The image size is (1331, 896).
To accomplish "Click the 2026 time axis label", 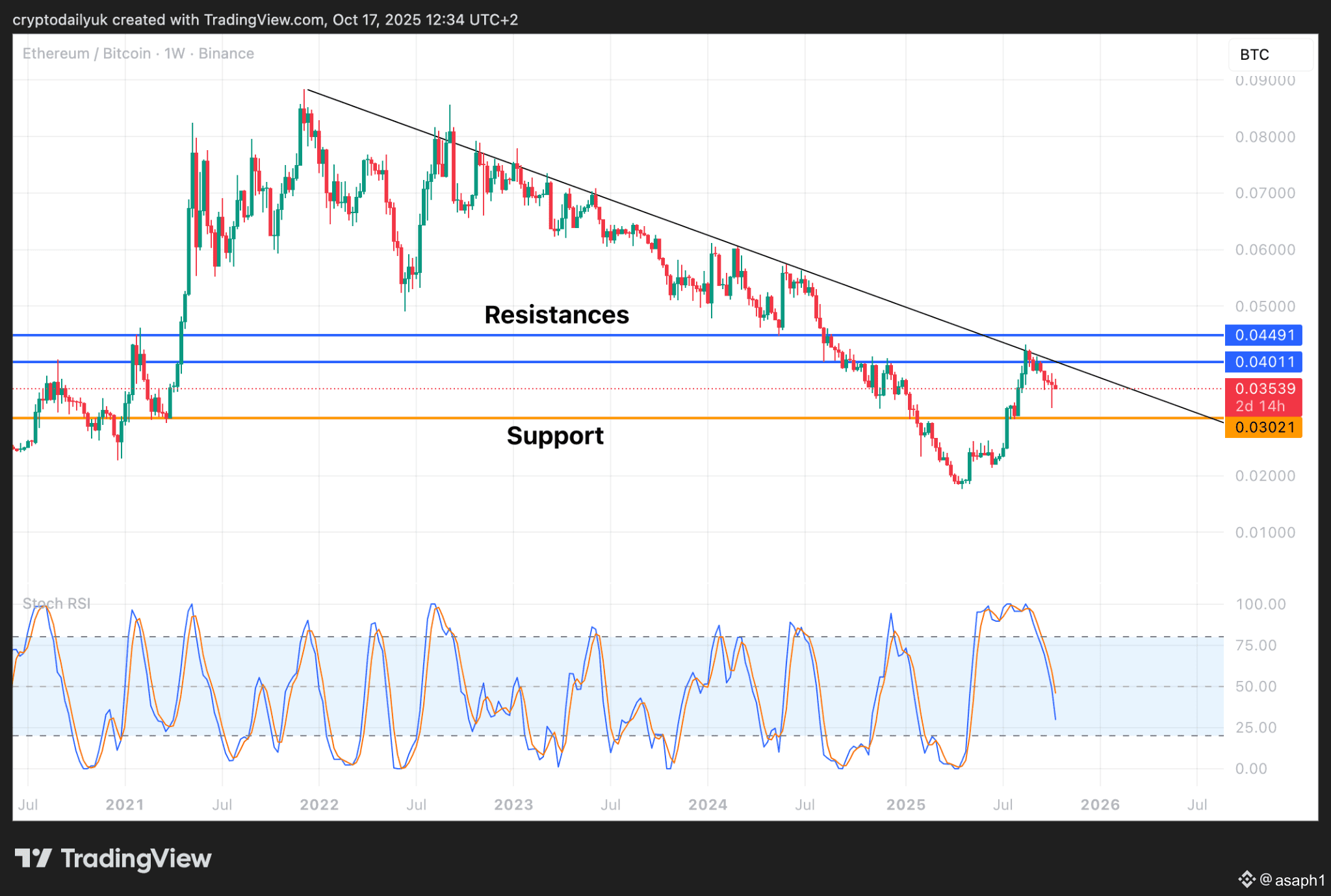I will [x=1100, y=804].
